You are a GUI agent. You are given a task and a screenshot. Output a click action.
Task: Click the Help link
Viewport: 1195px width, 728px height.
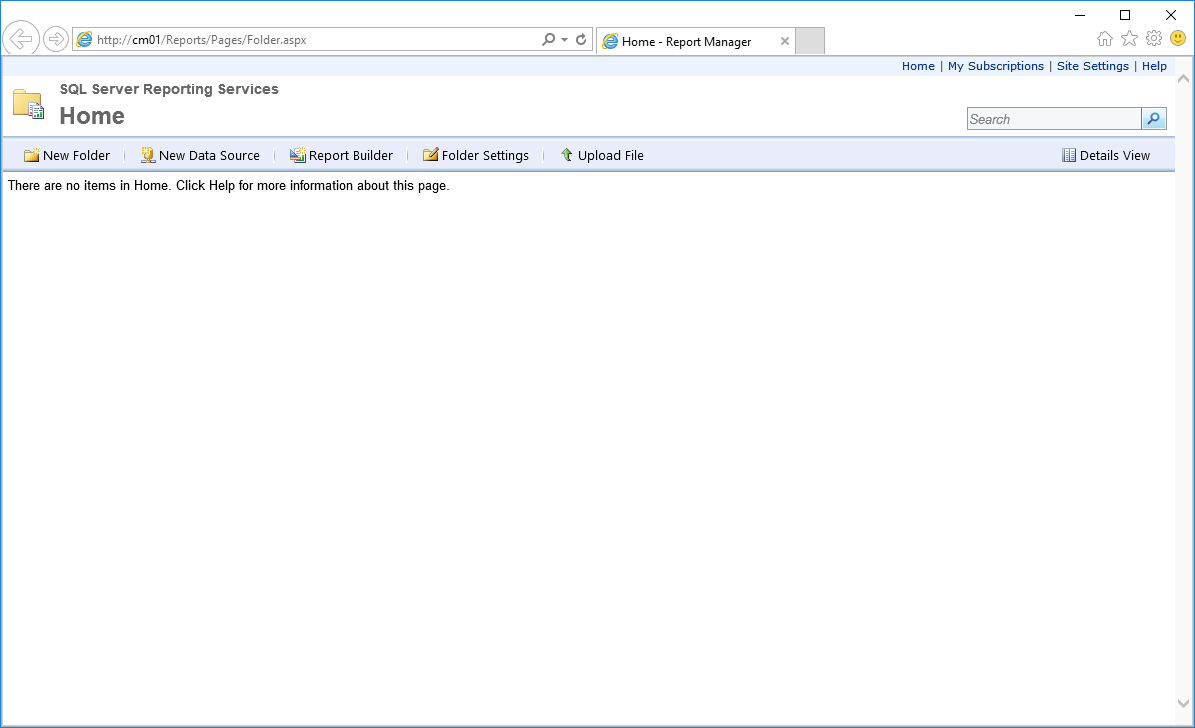(1154, 66)
